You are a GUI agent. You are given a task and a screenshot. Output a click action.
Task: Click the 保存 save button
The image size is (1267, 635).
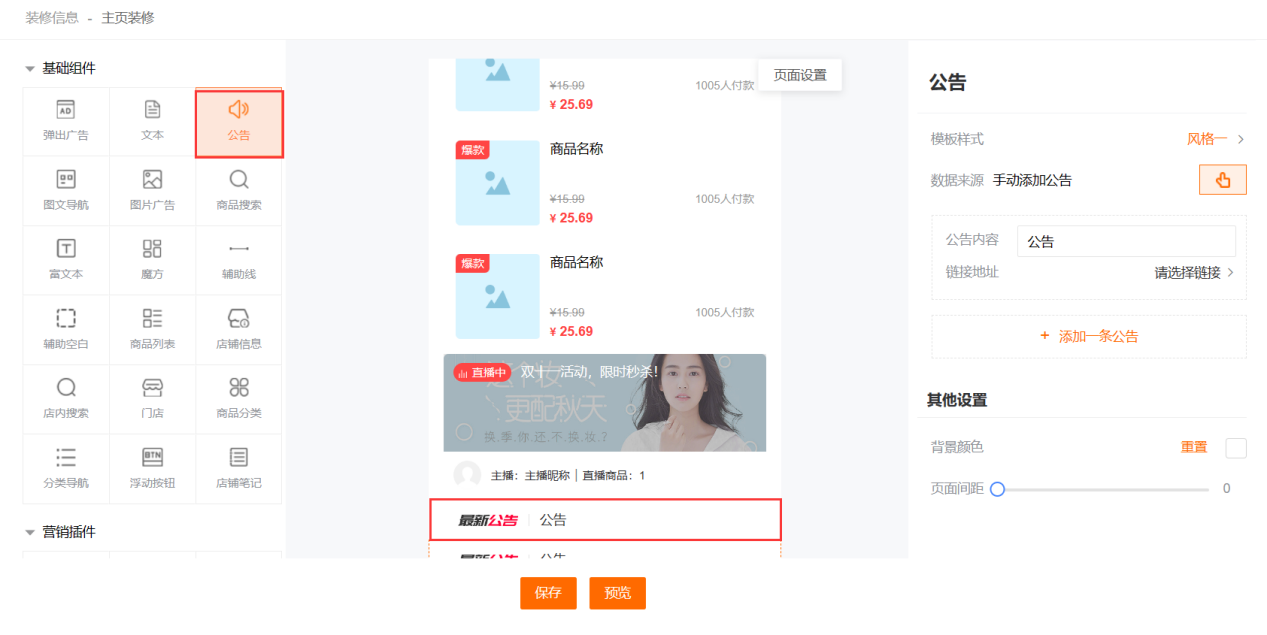pyautogui.click(x=548, y=593)
